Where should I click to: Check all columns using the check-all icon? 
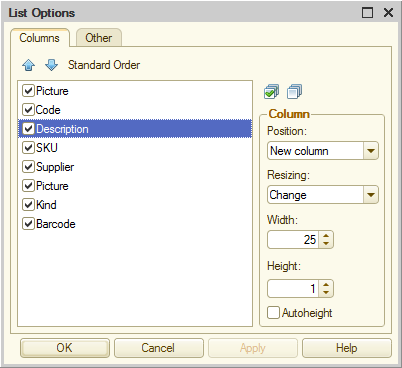271,92
